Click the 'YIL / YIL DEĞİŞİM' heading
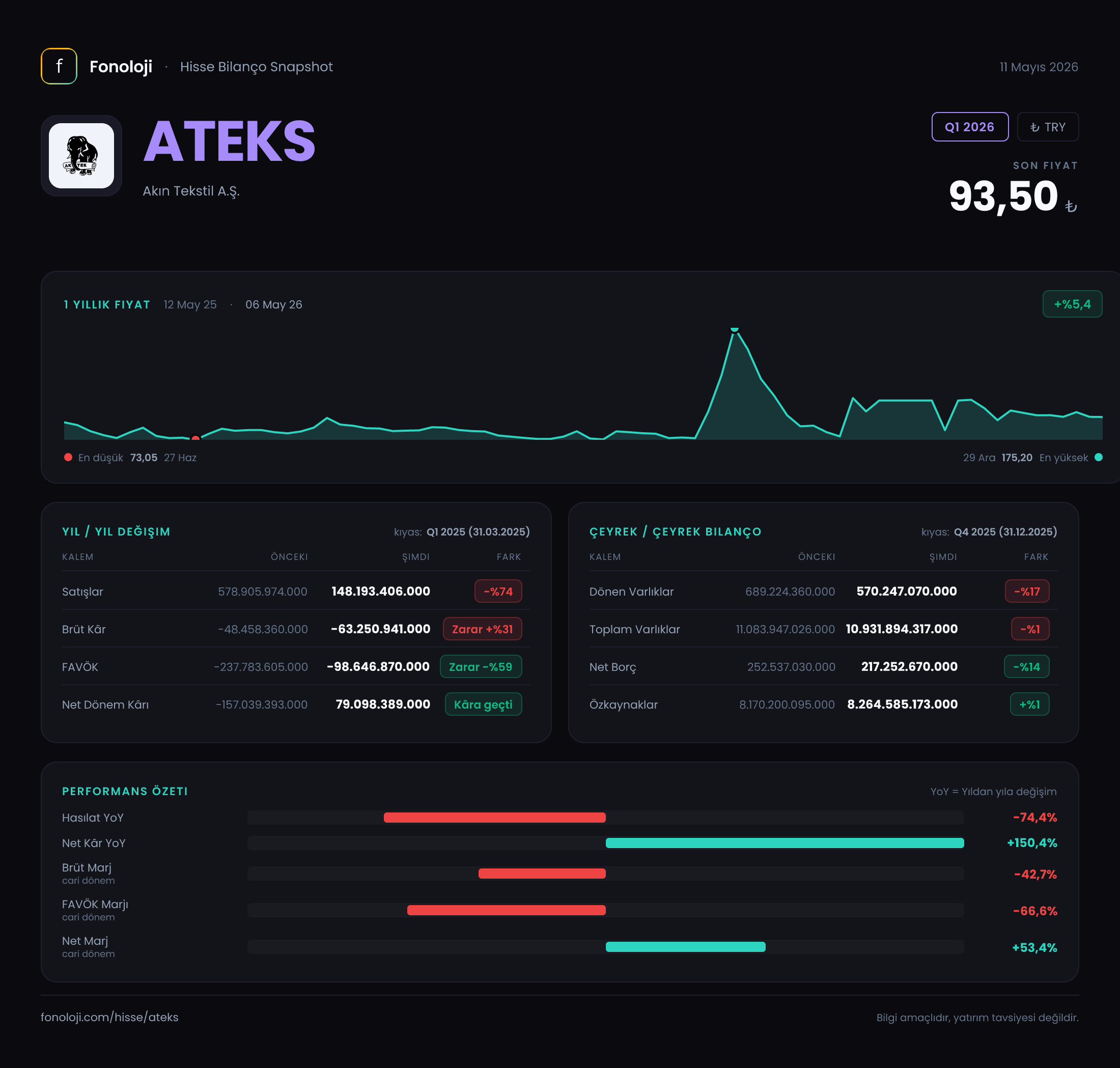1120x1068 pixels. (116, 531)
